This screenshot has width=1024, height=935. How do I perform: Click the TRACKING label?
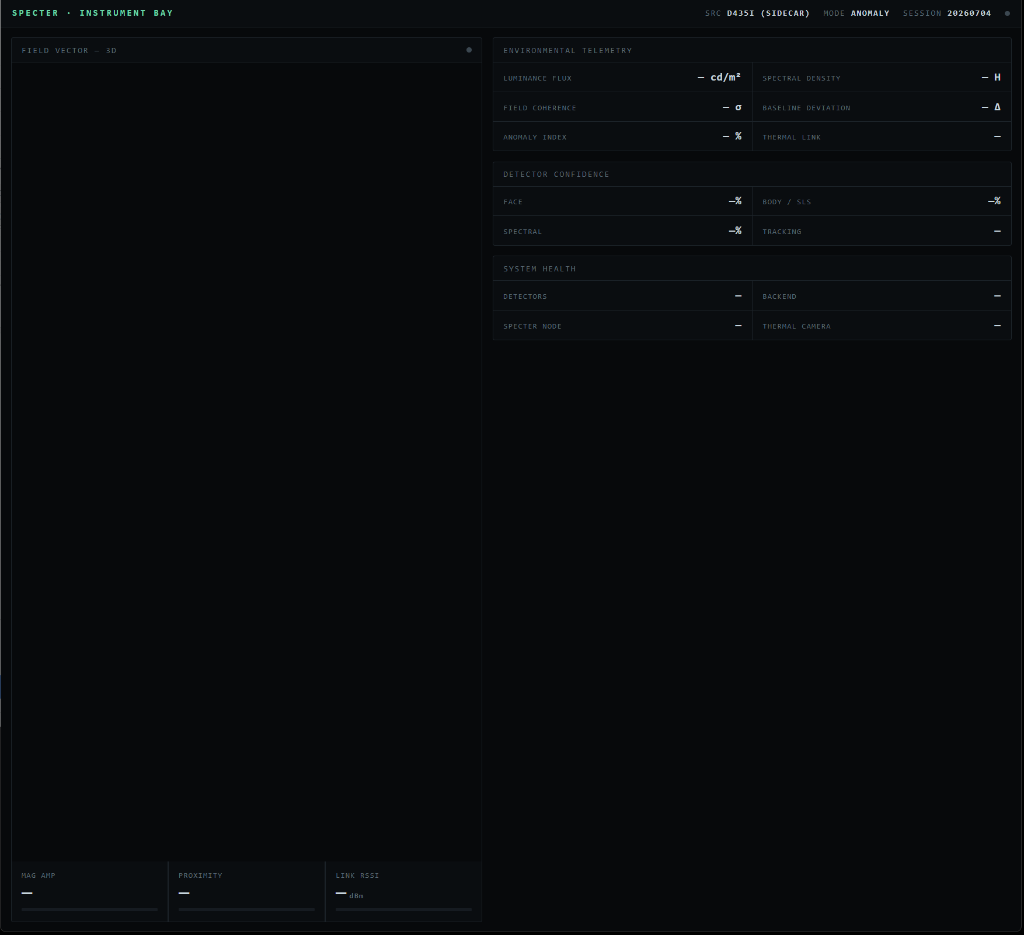click(x=782, y=232)
